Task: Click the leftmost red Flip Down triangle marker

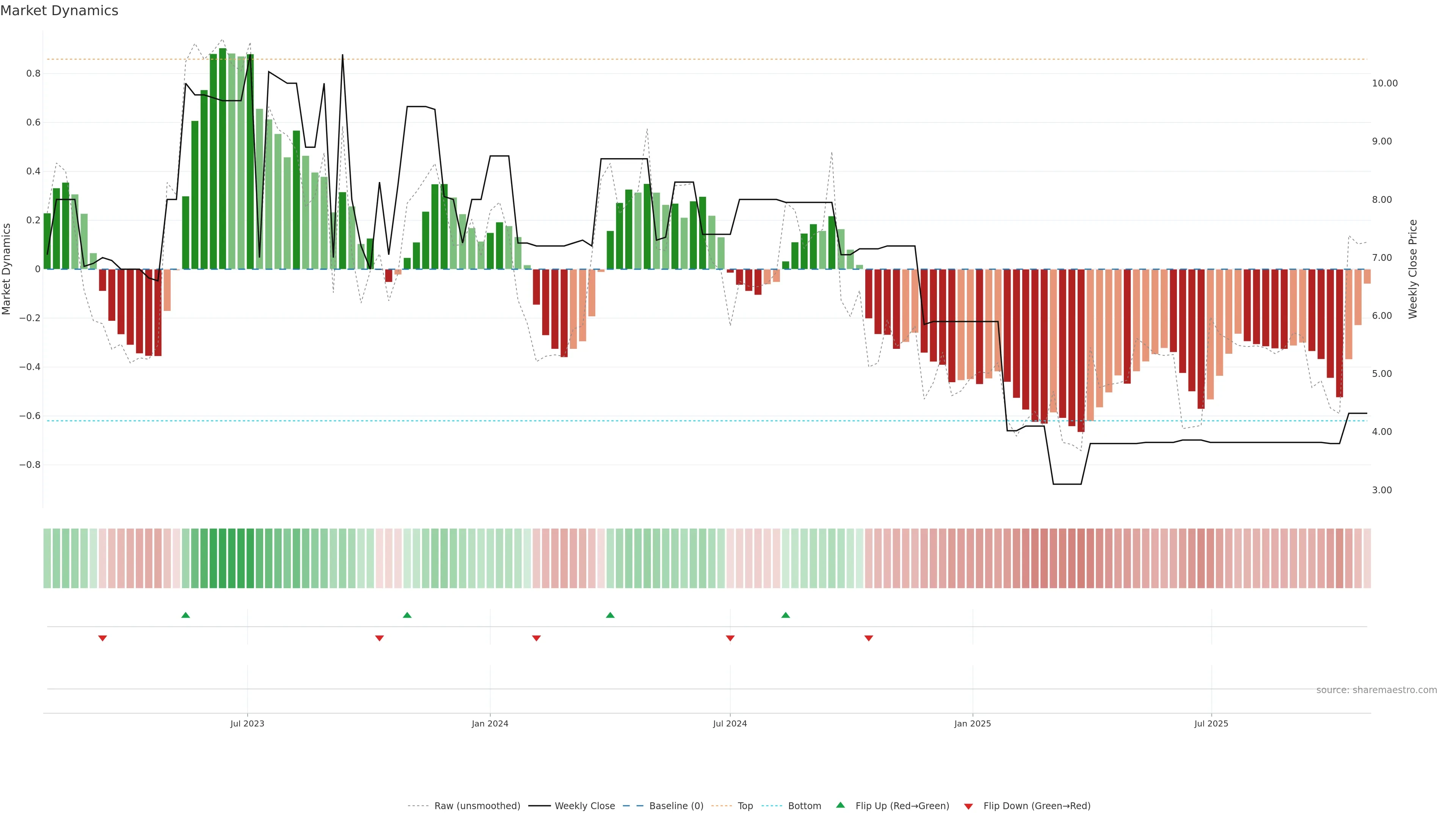Action: [102, 638]
